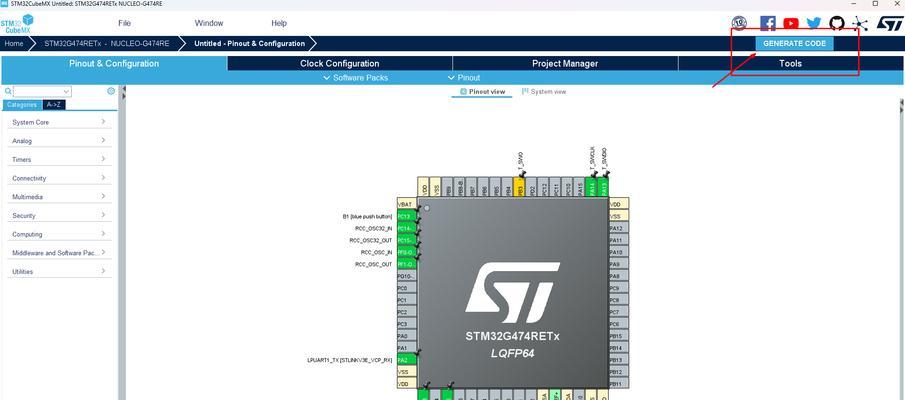Image resolution: width=905 pixels, height=400 pixels.
Task: Open the YouTube link icon
Action: click(791, 23)
